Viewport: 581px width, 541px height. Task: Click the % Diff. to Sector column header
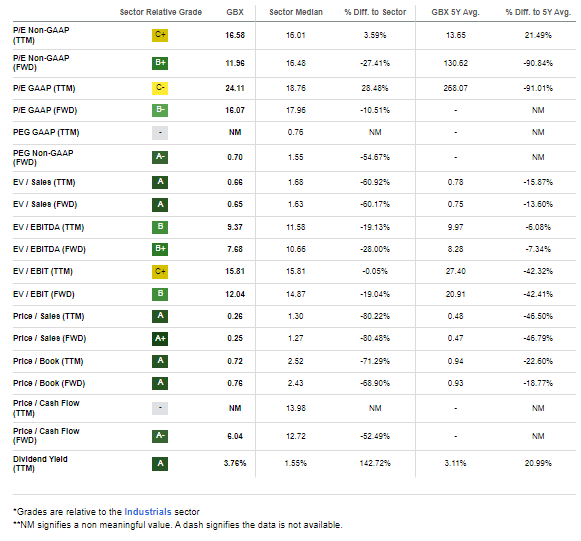click(x=375, y=12)
